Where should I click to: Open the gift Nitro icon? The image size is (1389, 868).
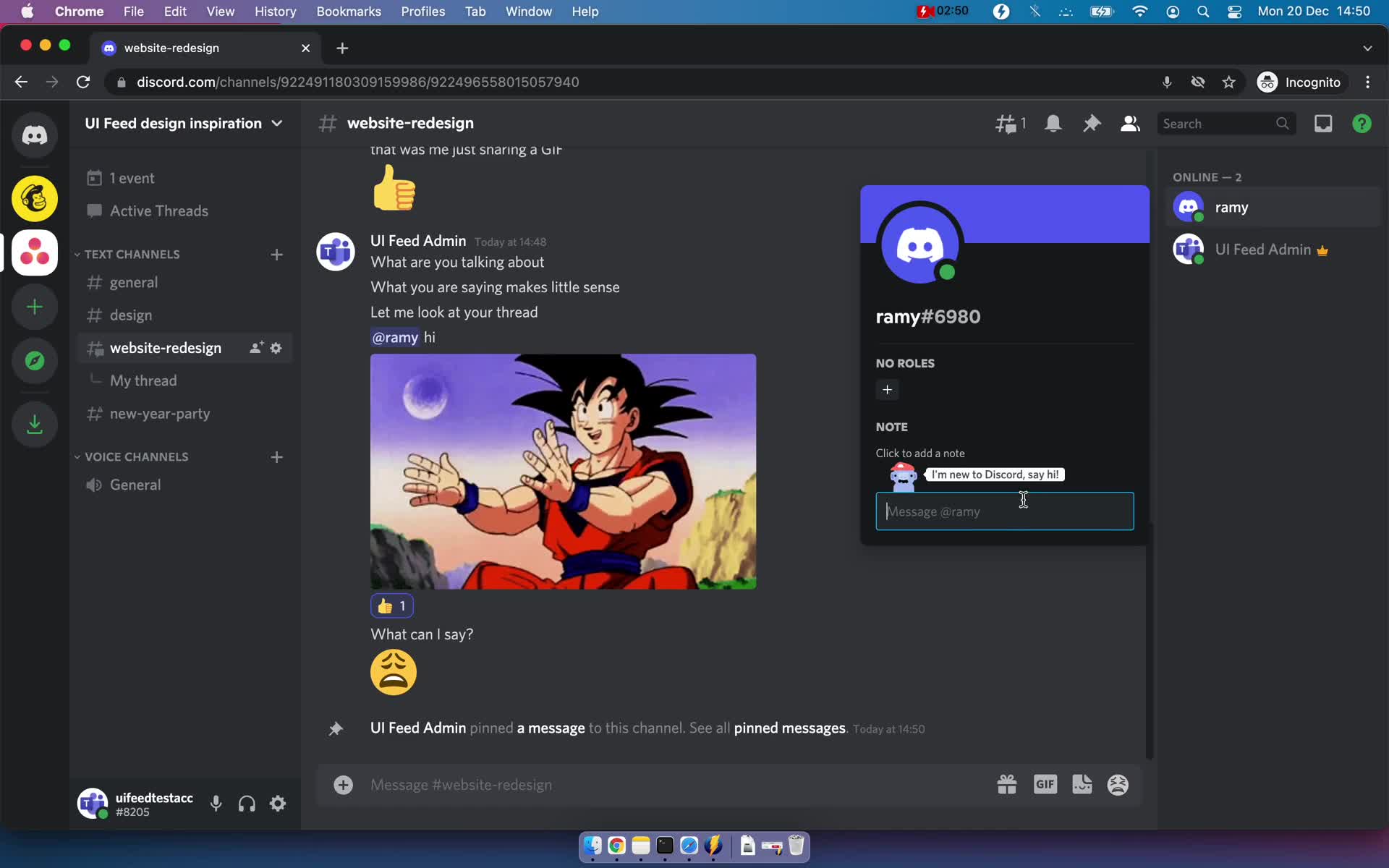pos(1007,785)
